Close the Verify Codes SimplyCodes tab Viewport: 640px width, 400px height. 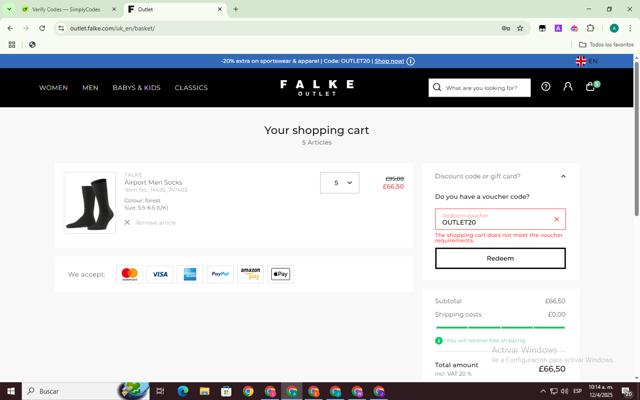[114, 9]
